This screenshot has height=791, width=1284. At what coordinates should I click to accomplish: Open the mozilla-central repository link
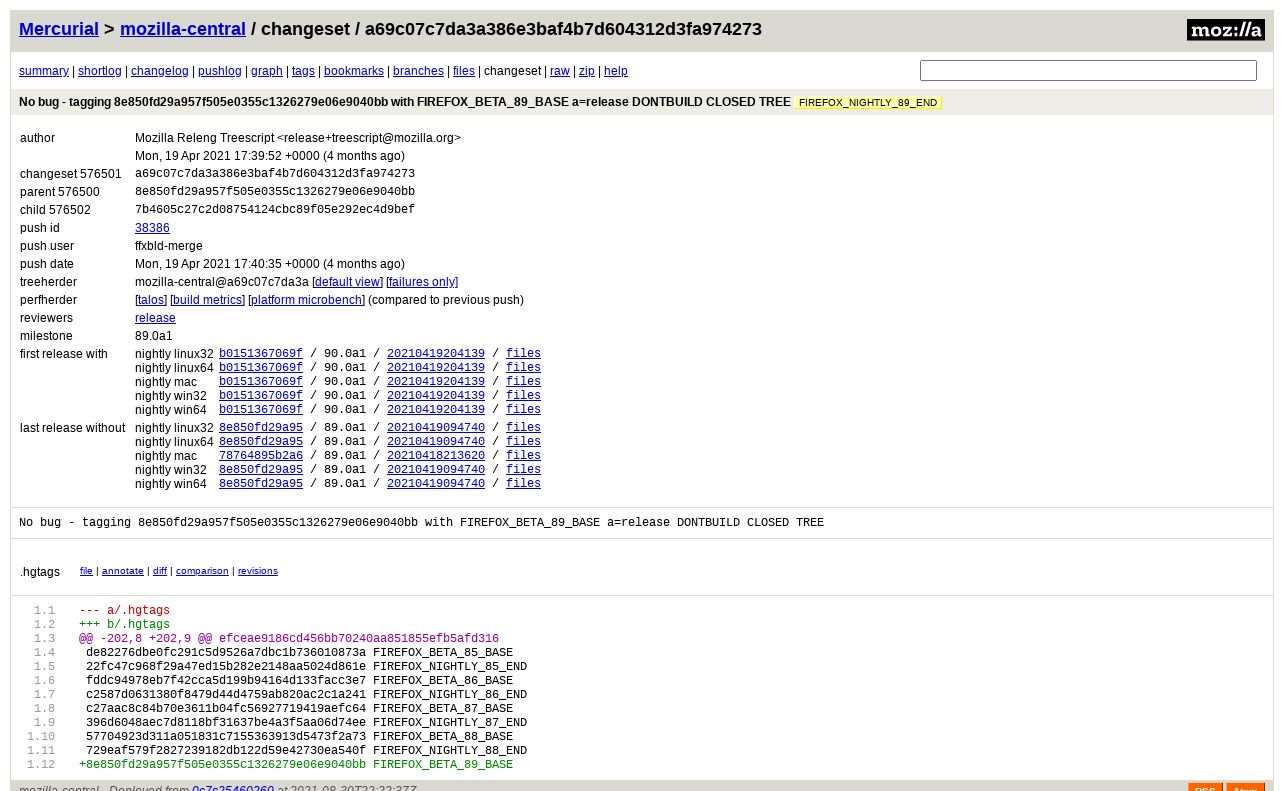tap(183, 29)
